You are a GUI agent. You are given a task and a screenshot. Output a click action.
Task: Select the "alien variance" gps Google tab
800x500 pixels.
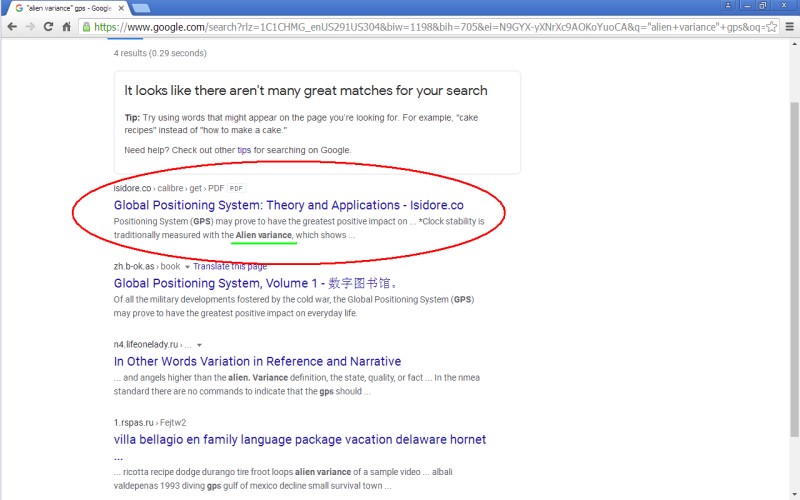tap(68, 9)
